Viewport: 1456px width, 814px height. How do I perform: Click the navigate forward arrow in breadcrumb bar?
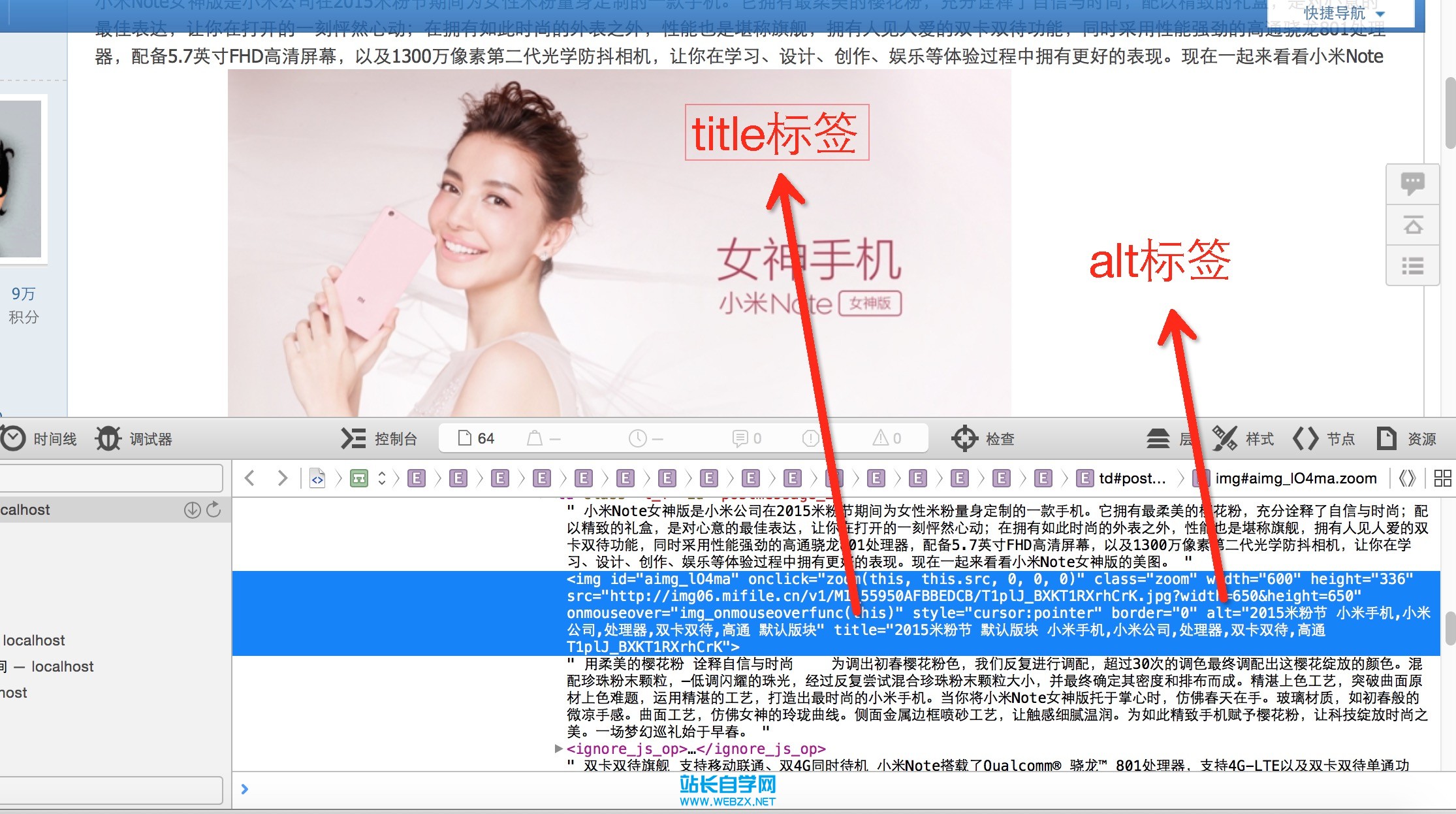click(282, 478)
